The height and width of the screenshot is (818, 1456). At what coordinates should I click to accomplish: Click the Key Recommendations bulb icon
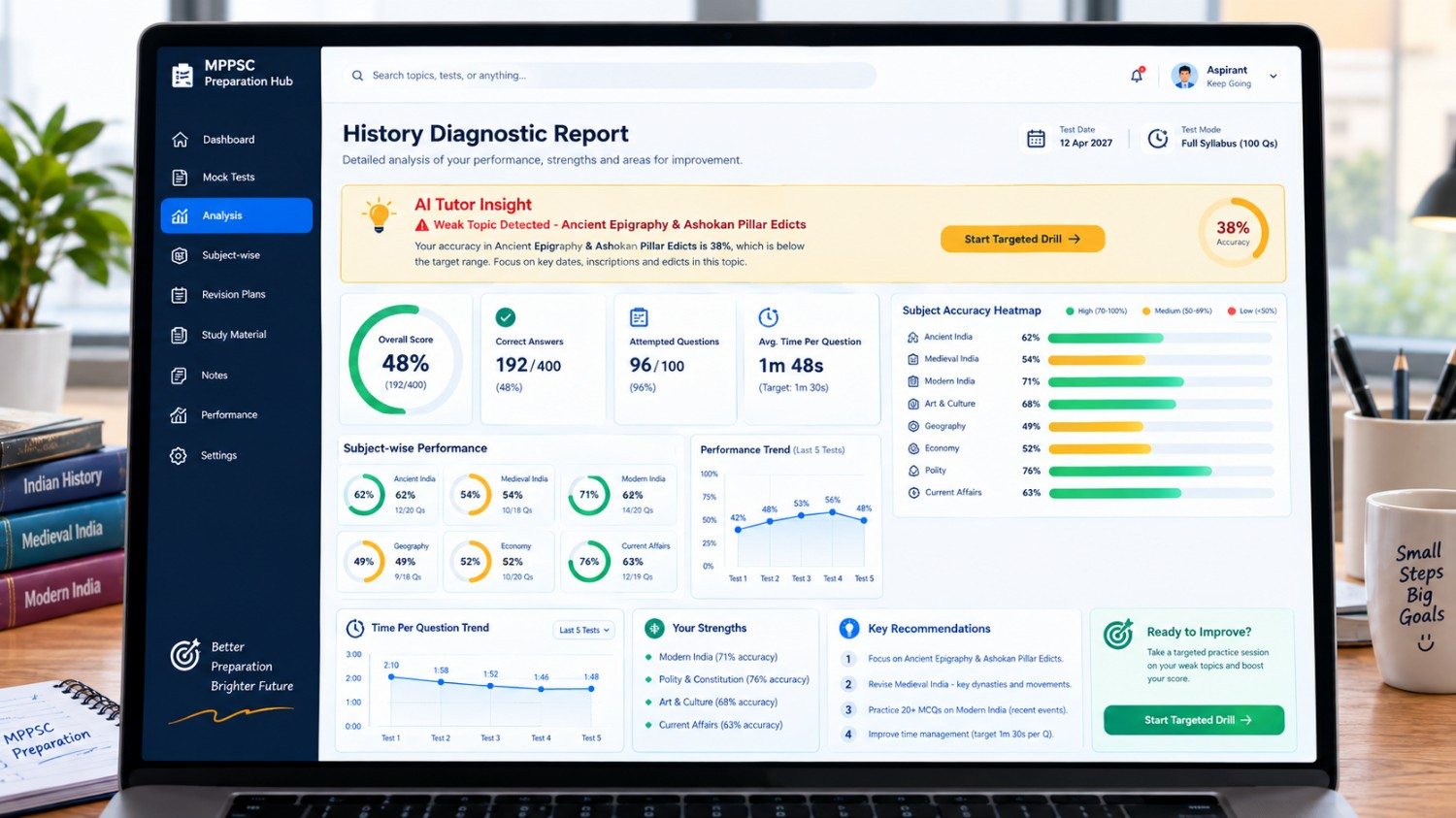pos(849,629)
